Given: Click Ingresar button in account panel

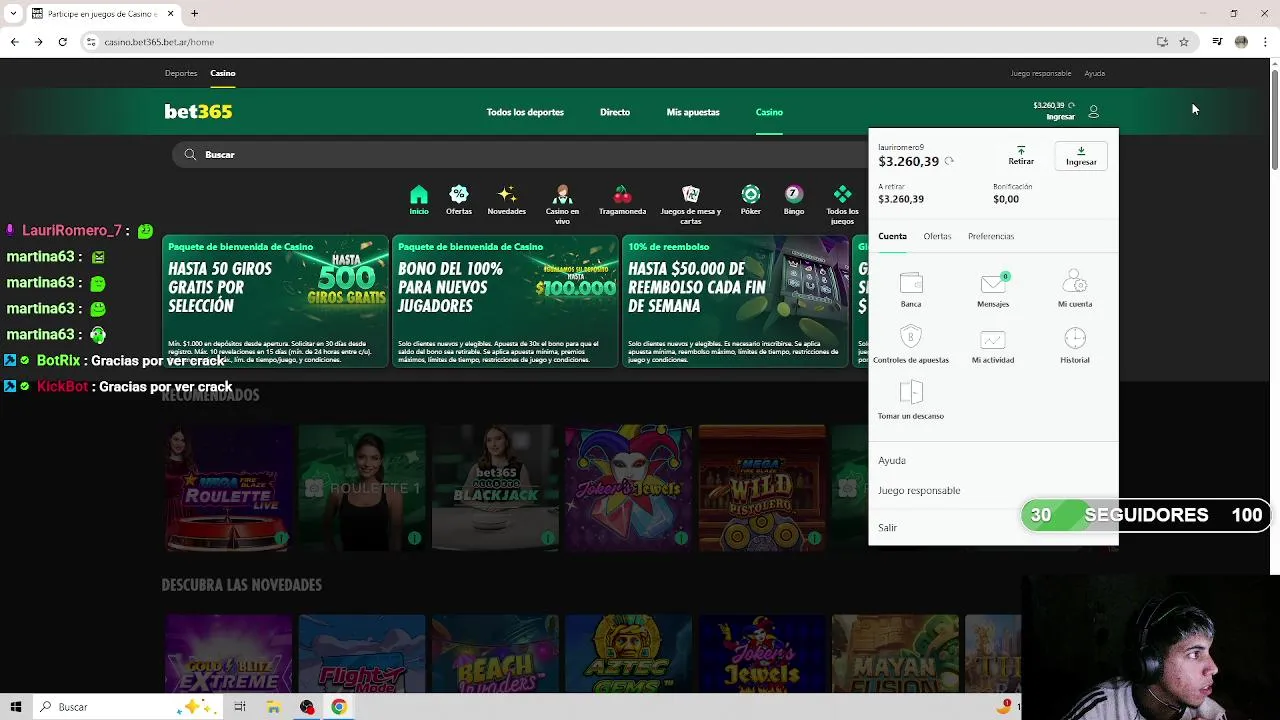Looking at the screenshot, I should 1081,155.
